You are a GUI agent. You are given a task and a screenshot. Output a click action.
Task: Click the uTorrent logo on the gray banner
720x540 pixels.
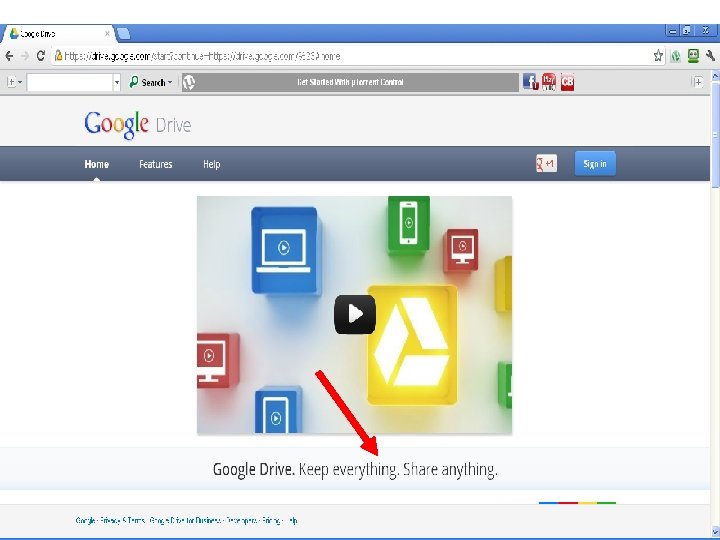pos(189,82)
